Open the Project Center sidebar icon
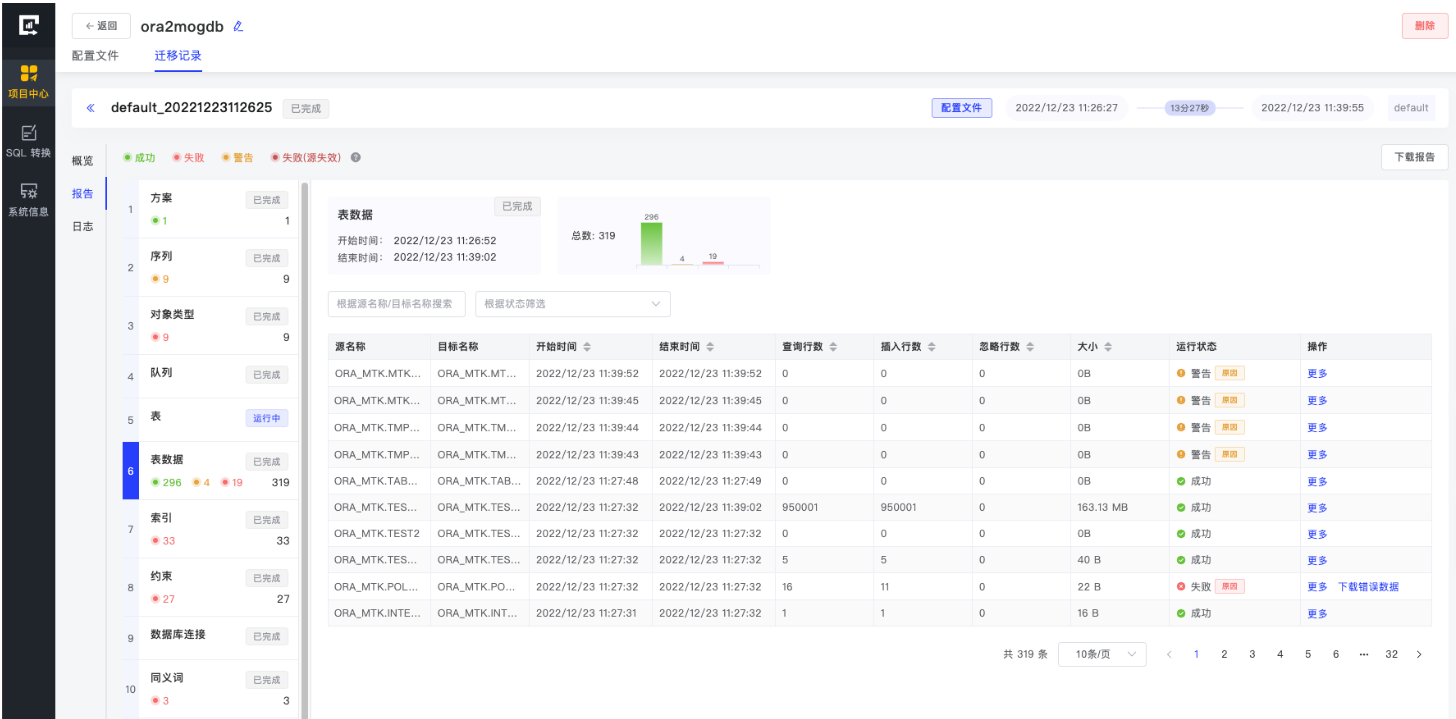 click(x=28, y=80)
